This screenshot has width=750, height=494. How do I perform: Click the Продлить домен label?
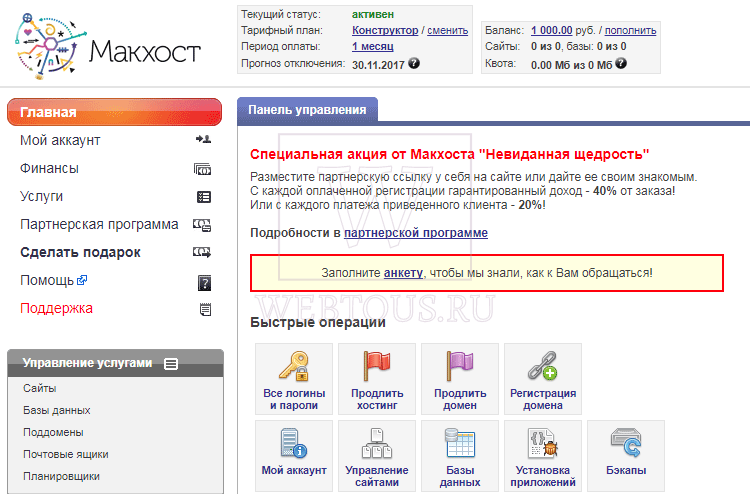tap(460, 399)
